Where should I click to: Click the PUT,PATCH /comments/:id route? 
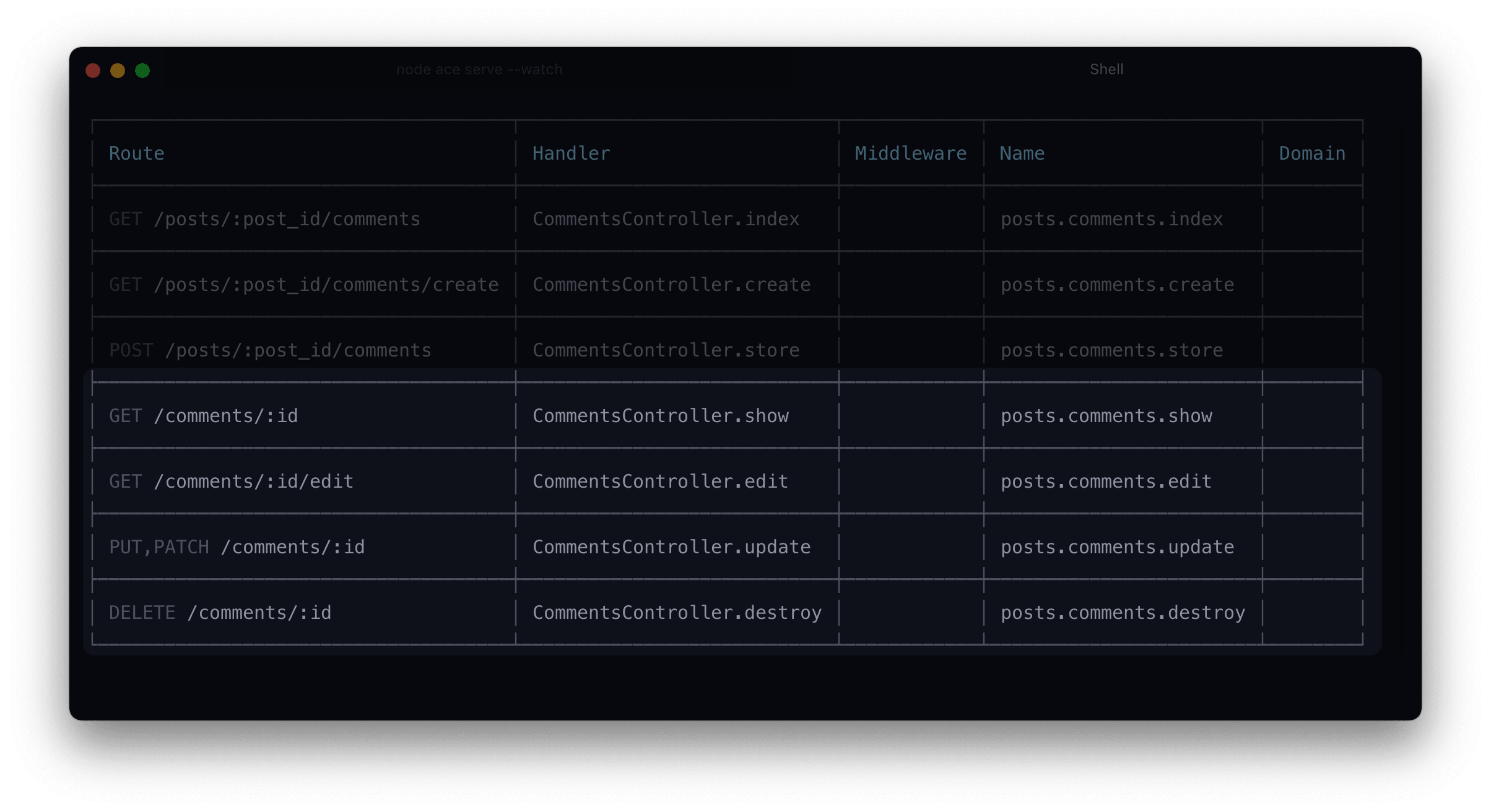237,547
